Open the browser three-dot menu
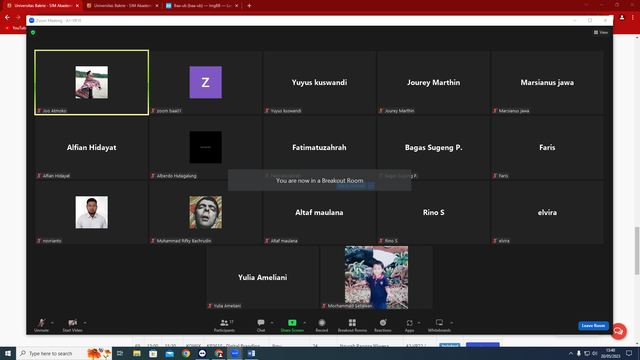Screen dimensions: 640x360 [x=633, y=18]
